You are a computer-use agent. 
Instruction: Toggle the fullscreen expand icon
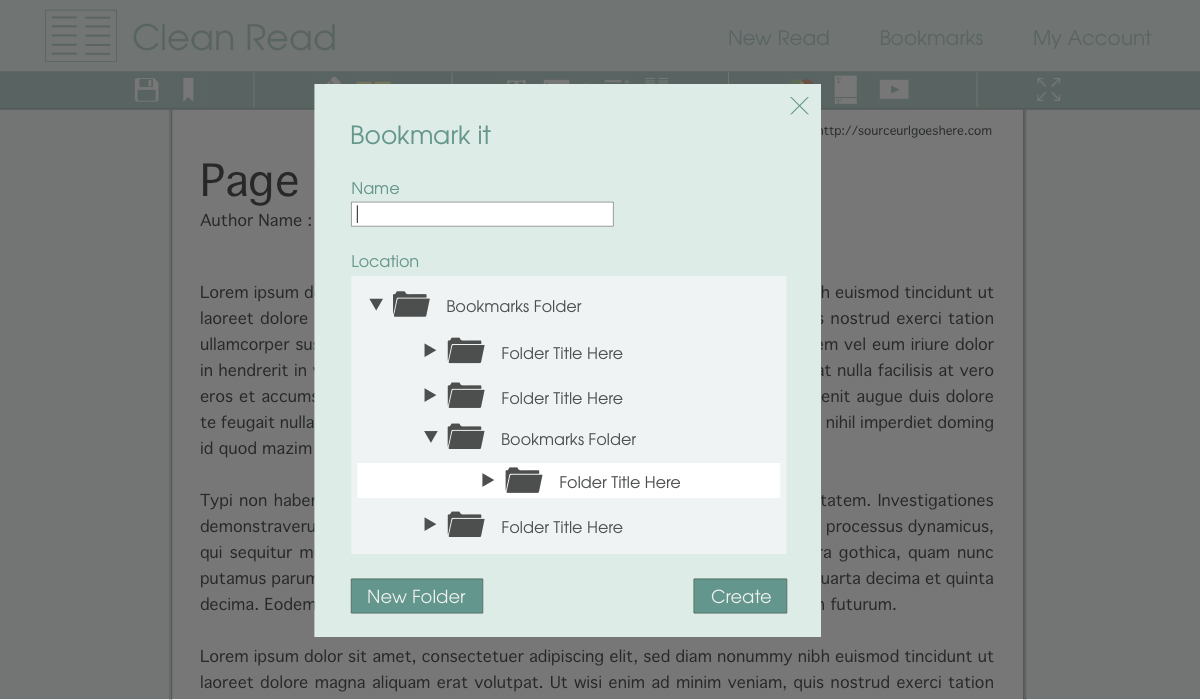[1048, 90]
